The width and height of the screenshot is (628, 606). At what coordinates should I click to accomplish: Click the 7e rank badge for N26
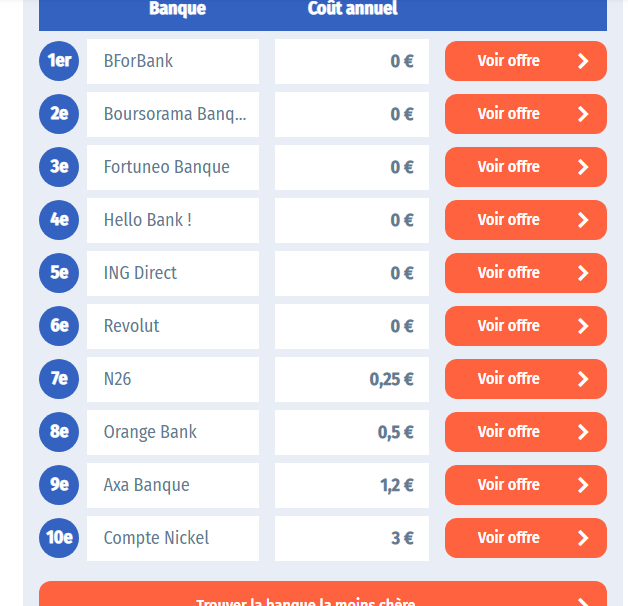click(58, 379)
